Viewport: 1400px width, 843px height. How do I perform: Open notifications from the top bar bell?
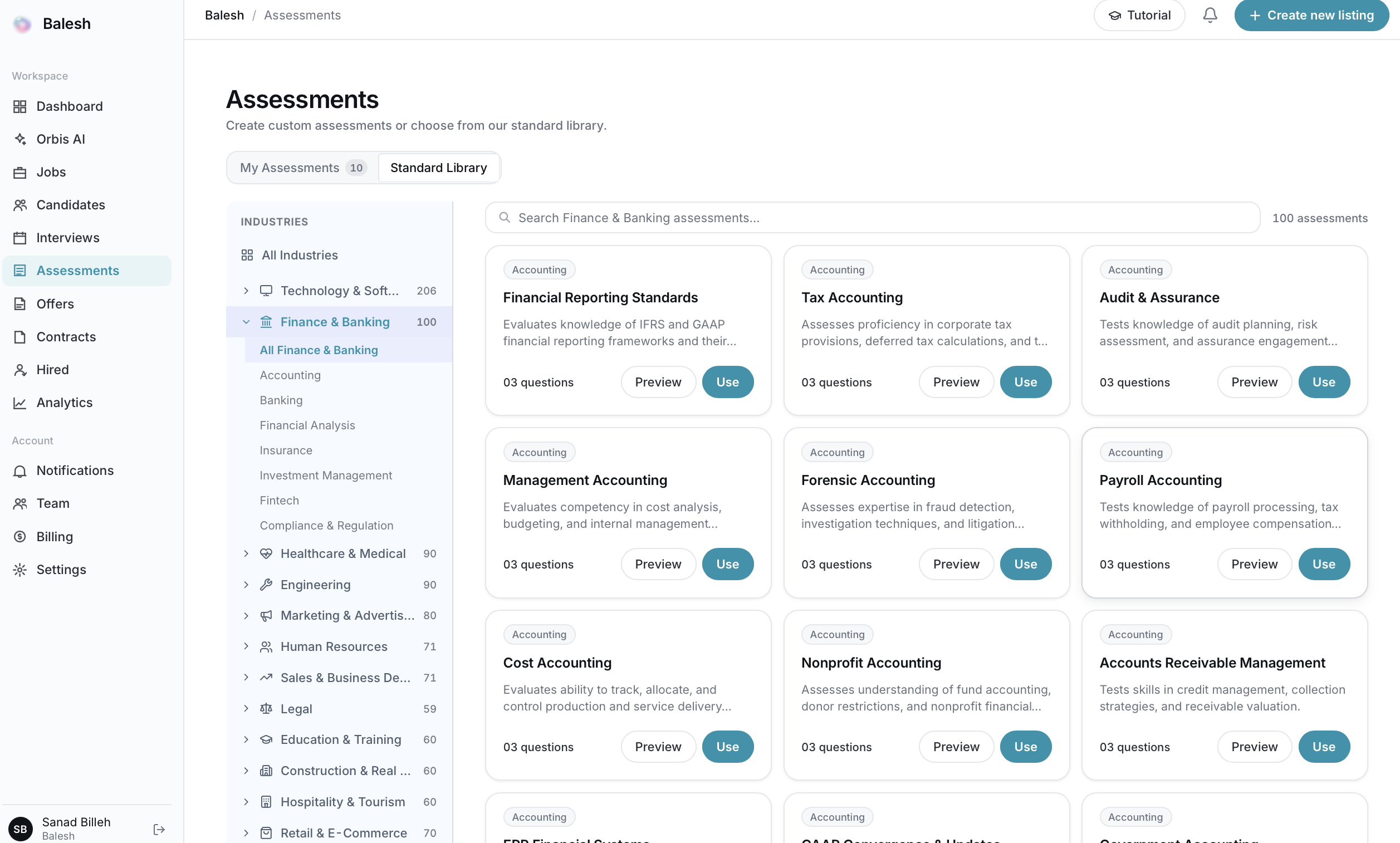point(1210,16)
